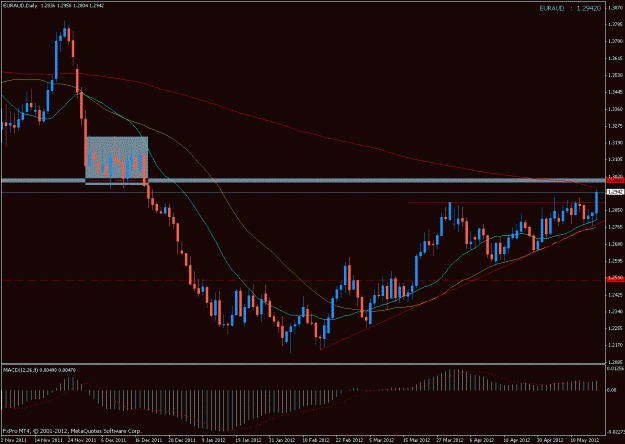The height and width of the screenshot is (444, 625).
Task: Click the 2 Nov 2011 date label
Action: click(x=13, y=440)
